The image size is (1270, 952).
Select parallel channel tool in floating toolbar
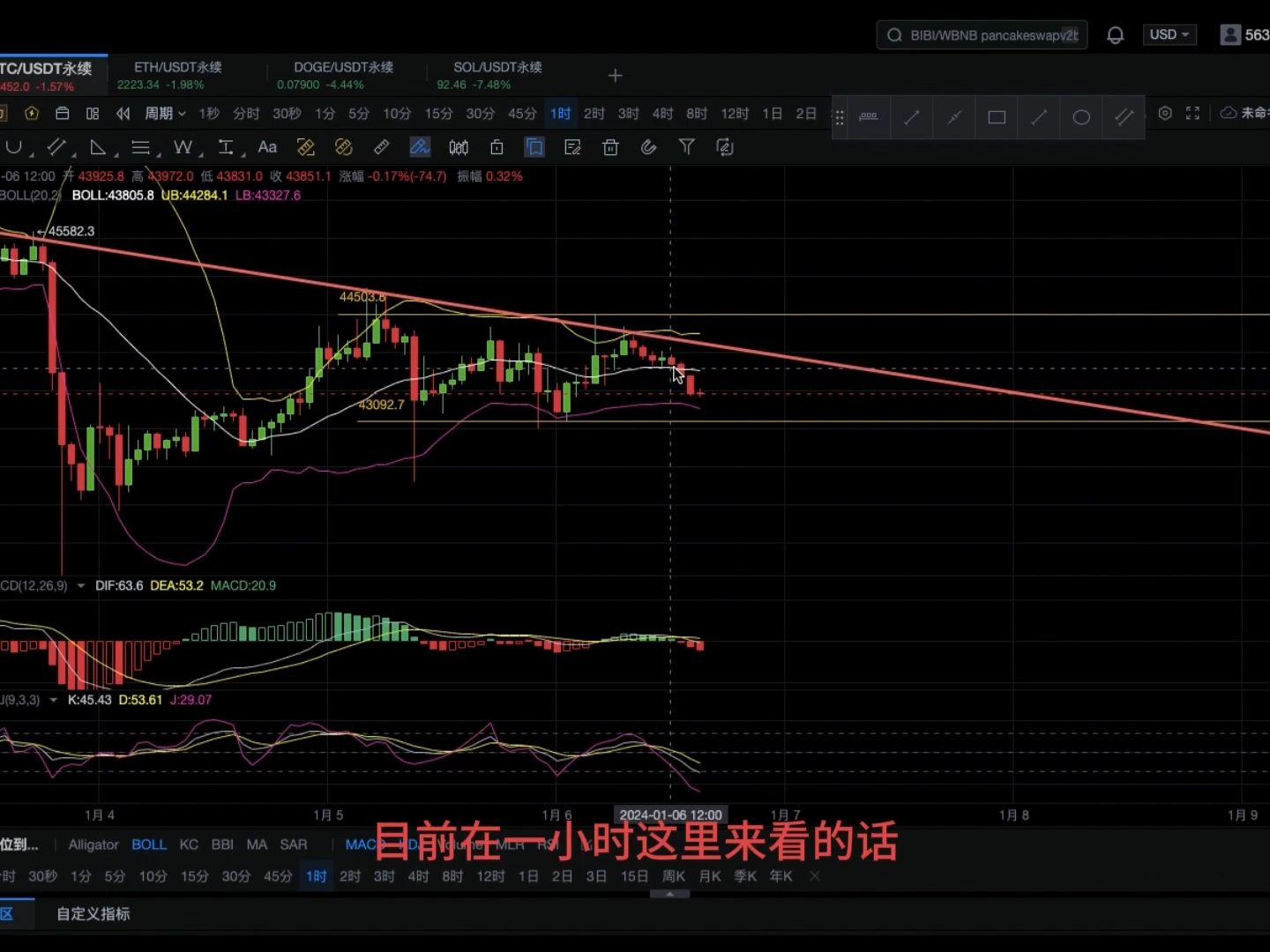click(1124, 116)
